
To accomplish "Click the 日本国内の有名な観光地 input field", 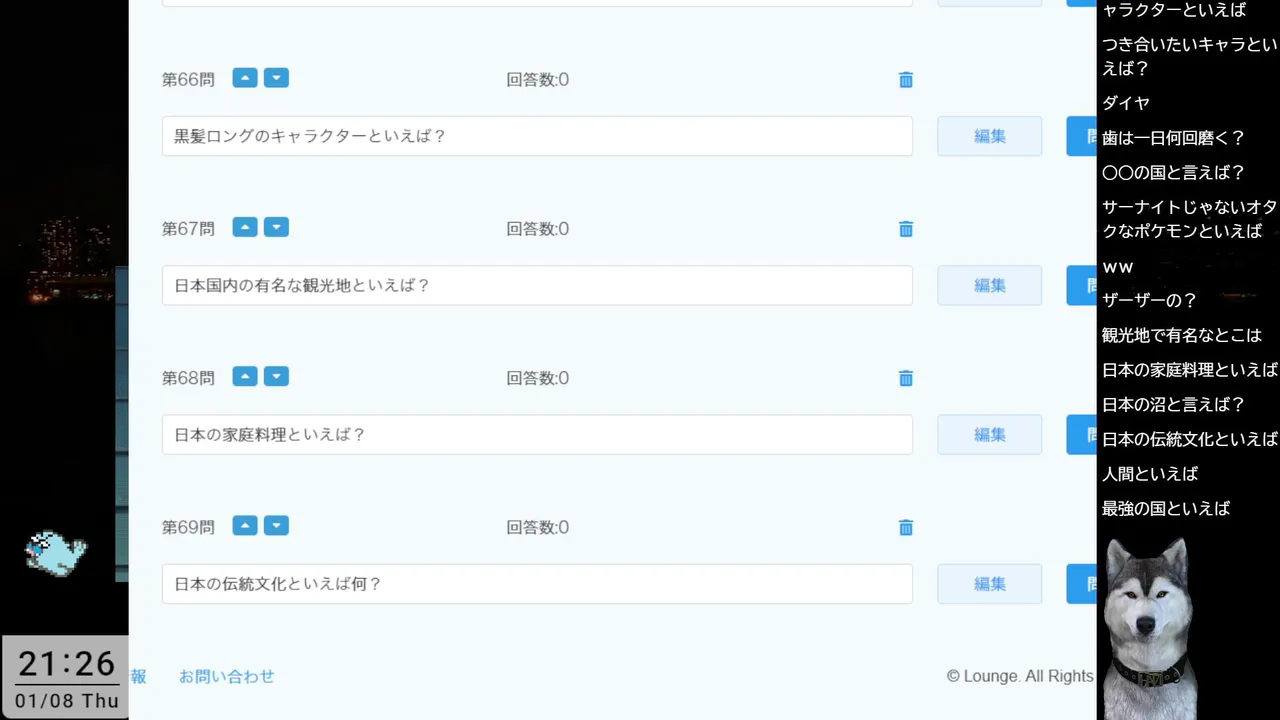I will click(537, 285).
